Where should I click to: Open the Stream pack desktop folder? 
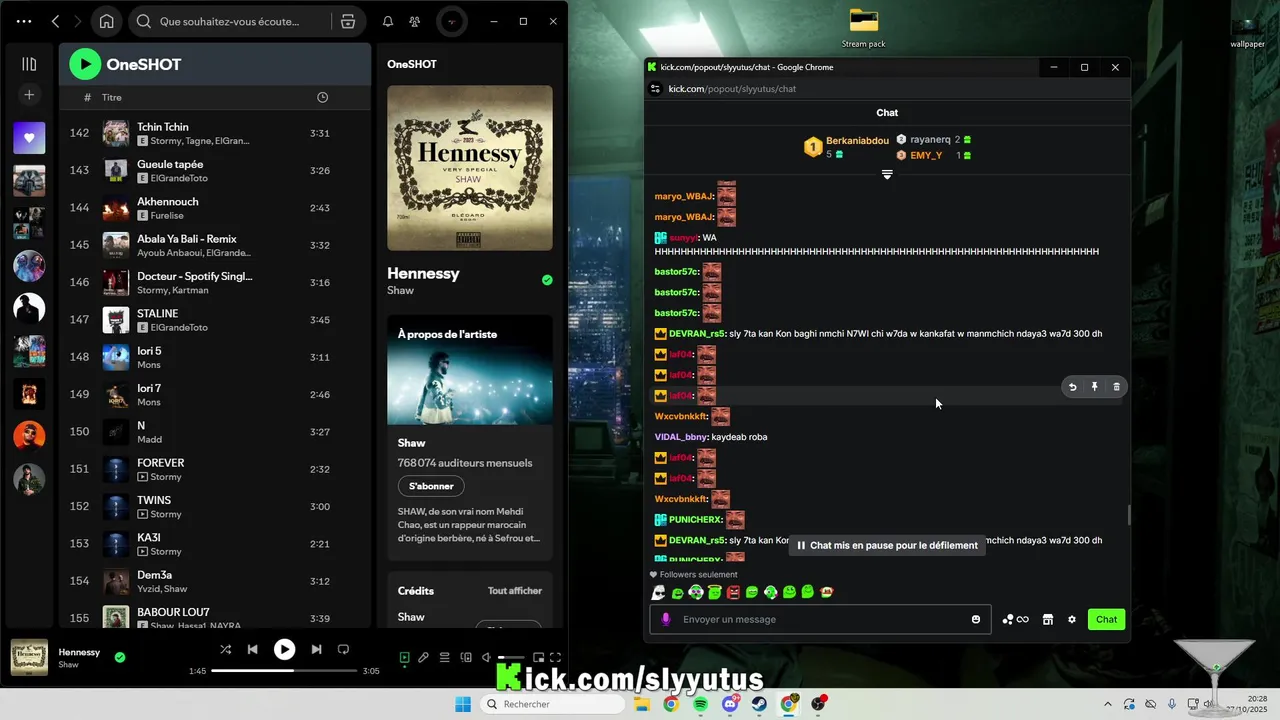click(x=863, y=28)
